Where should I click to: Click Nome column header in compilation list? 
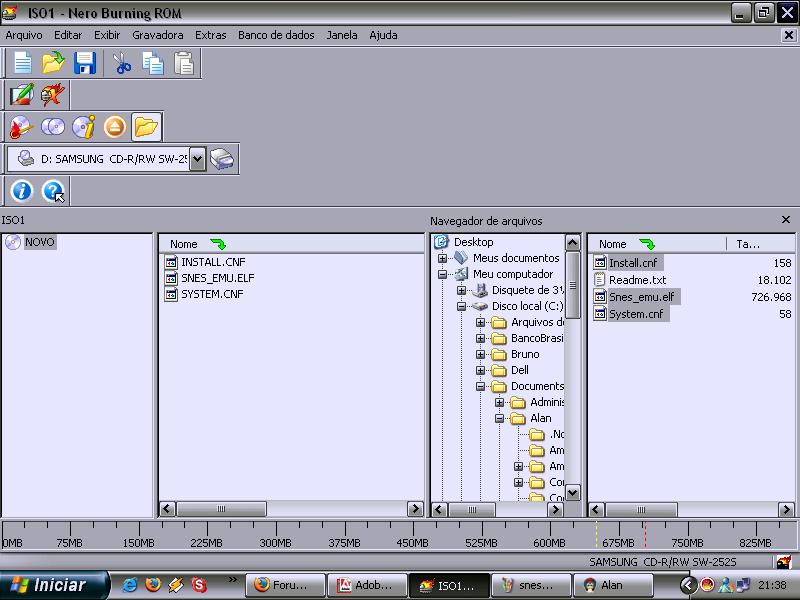[291, 244]
